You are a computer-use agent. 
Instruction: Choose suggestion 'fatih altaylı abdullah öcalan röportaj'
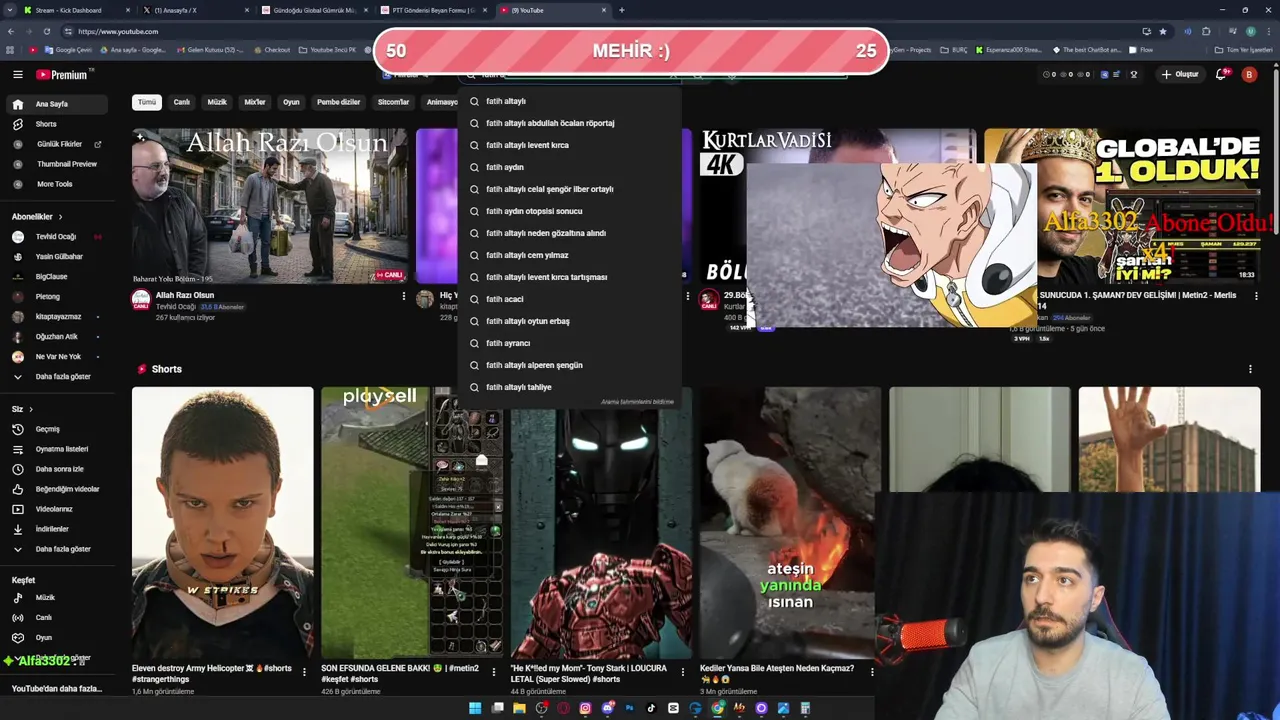[x=569, y=123]
